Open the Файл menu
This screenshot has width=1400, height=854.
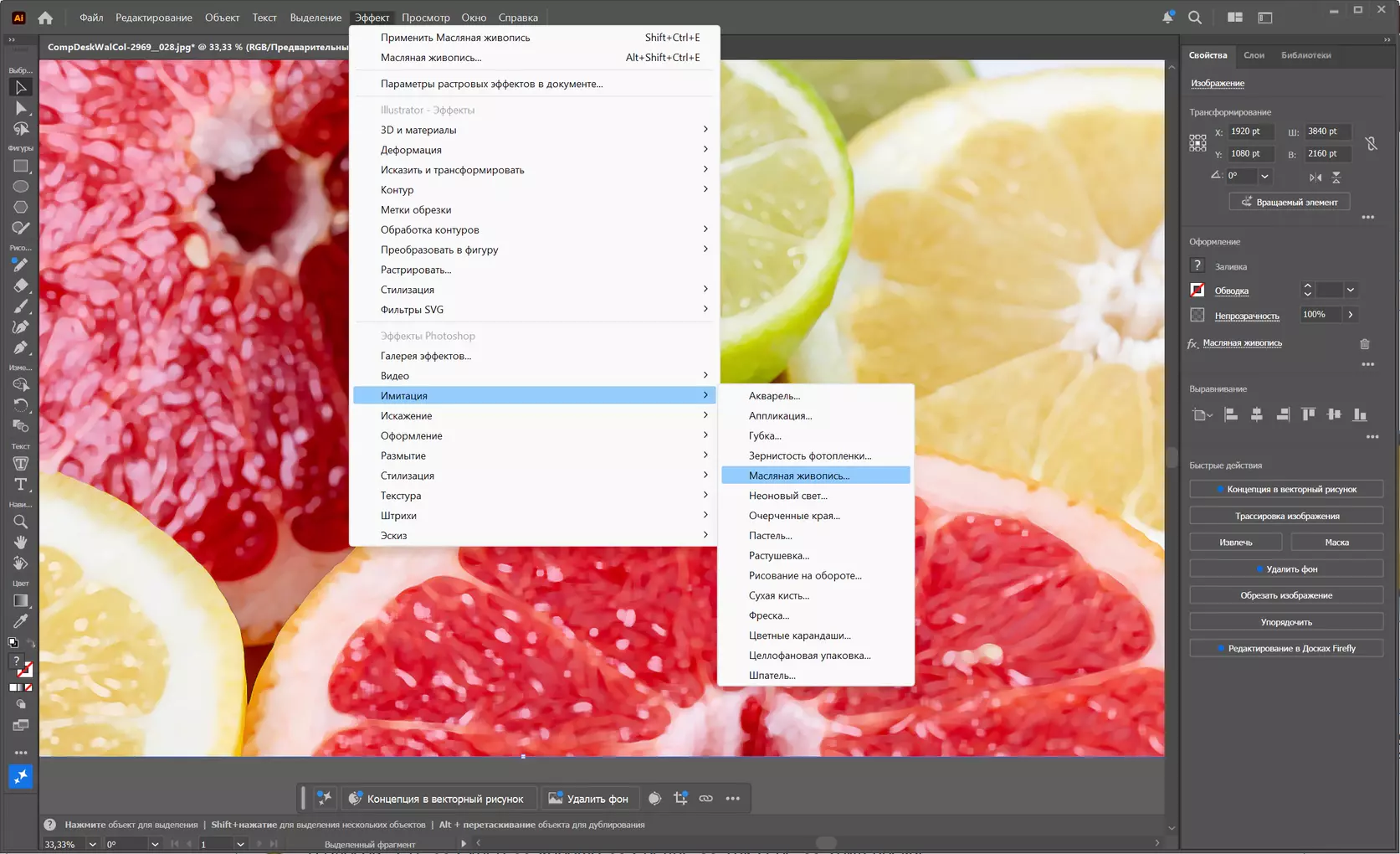pyautogui.click(x=91, y=18)
